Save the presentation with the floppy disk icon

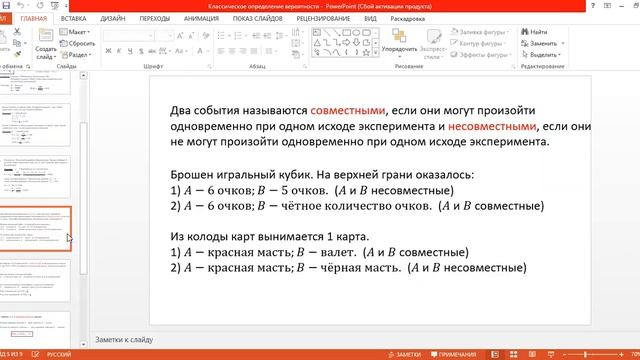click(6, 6)
